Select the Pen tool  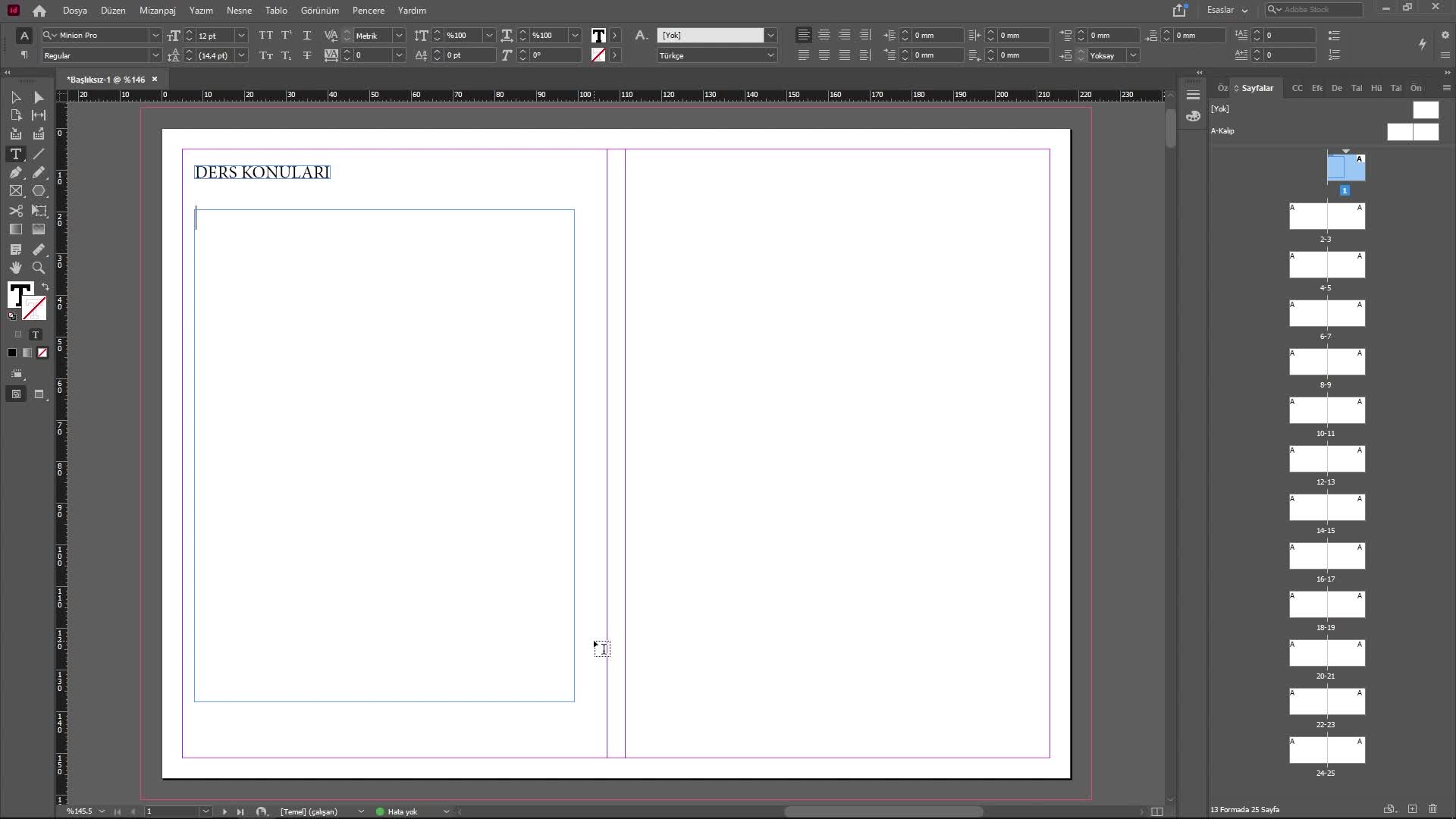[15, 172]
